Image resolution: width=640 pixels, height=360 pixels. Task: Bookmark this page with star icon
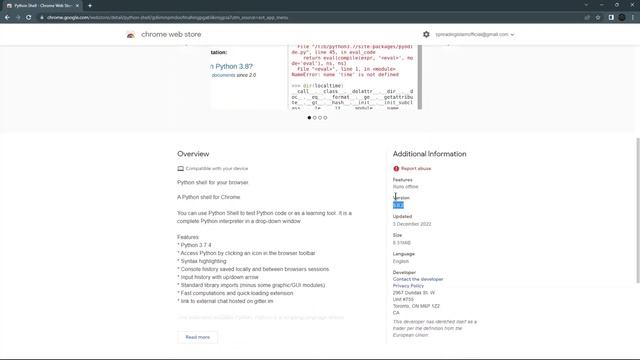(x=598, y=18)
